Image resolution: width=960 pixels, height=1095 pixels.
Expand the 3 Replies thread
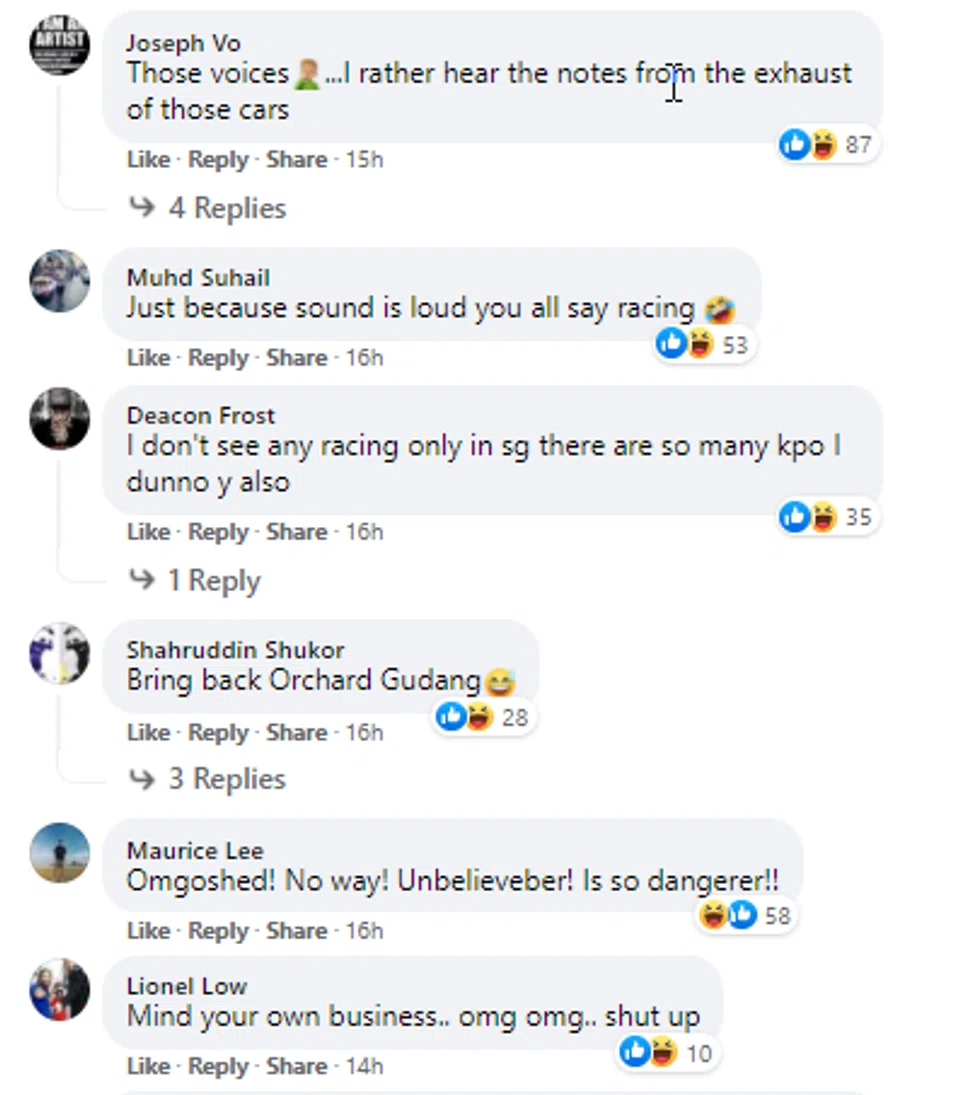pos(226,779)
